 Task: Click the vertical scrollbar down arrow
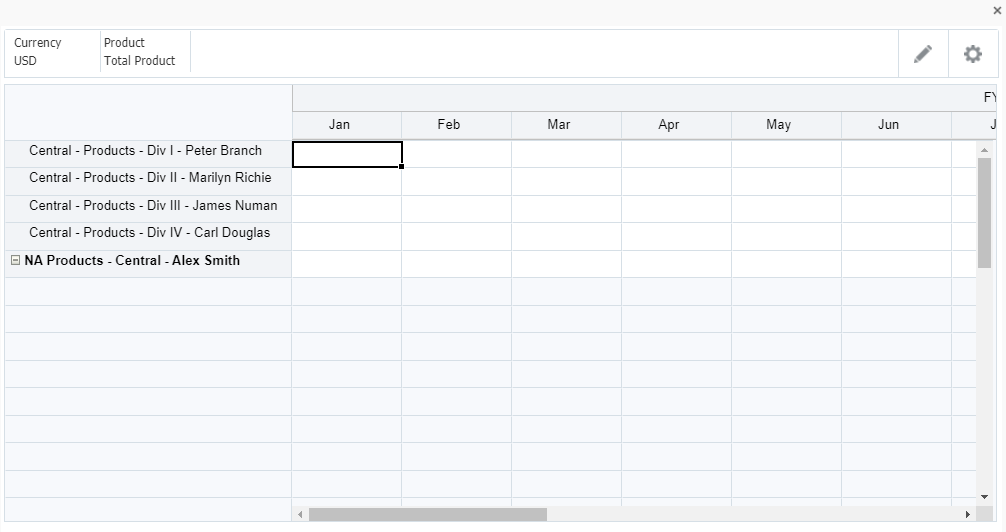point(984,497)
